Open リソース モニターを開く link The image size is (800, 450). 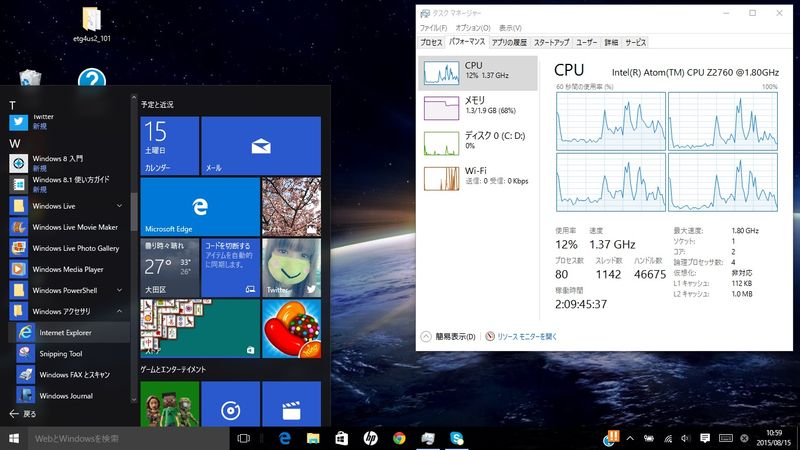(521, 336)
